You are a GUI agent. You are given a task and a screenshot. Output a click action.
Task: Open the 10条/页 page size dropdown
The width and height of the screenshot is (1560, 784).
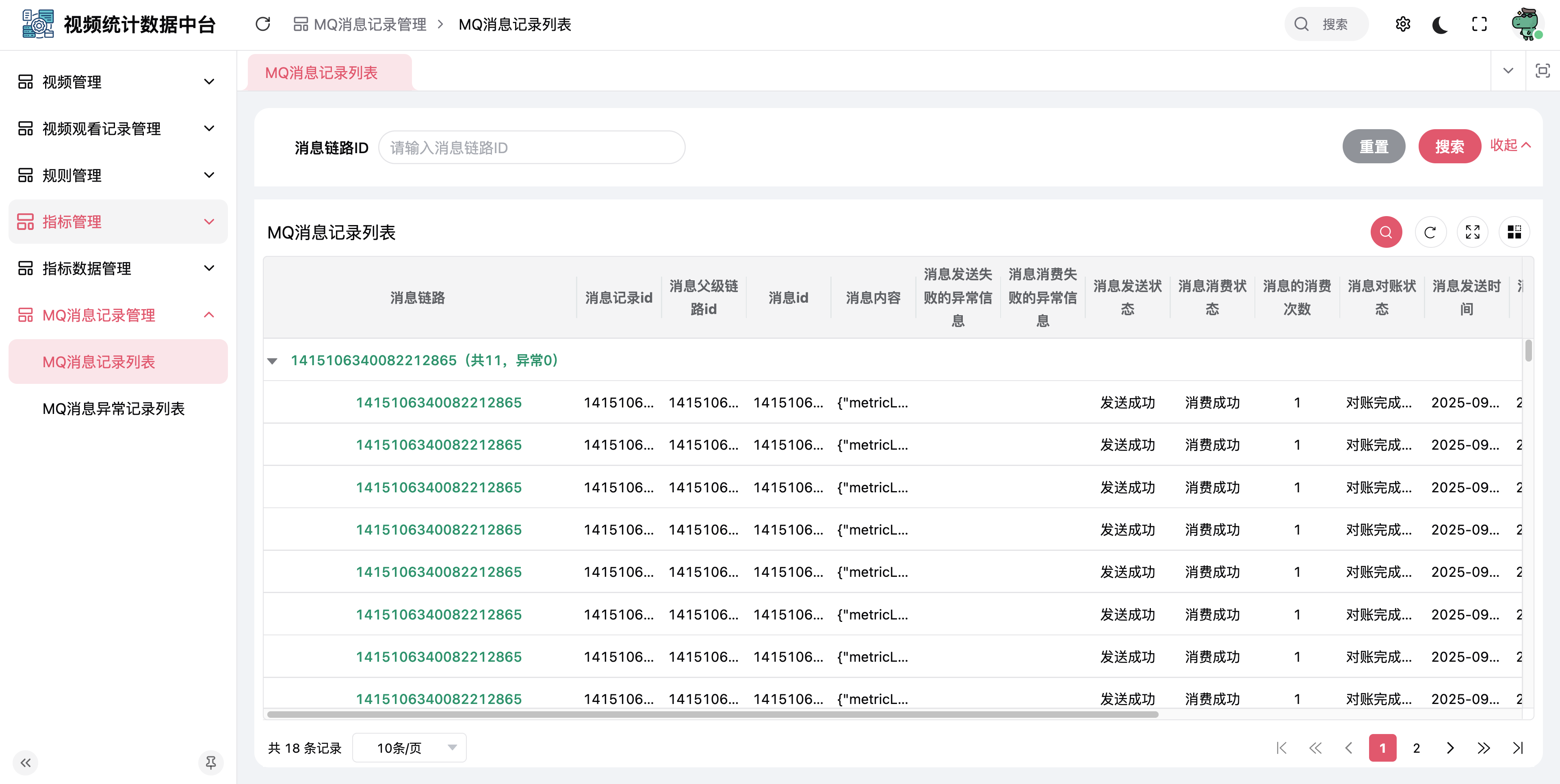click(409, 748)
